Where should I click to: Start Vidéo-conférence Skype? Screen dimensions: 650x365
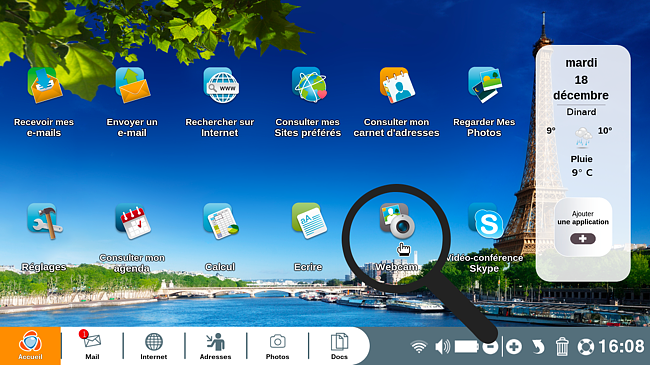pos(485,221)
